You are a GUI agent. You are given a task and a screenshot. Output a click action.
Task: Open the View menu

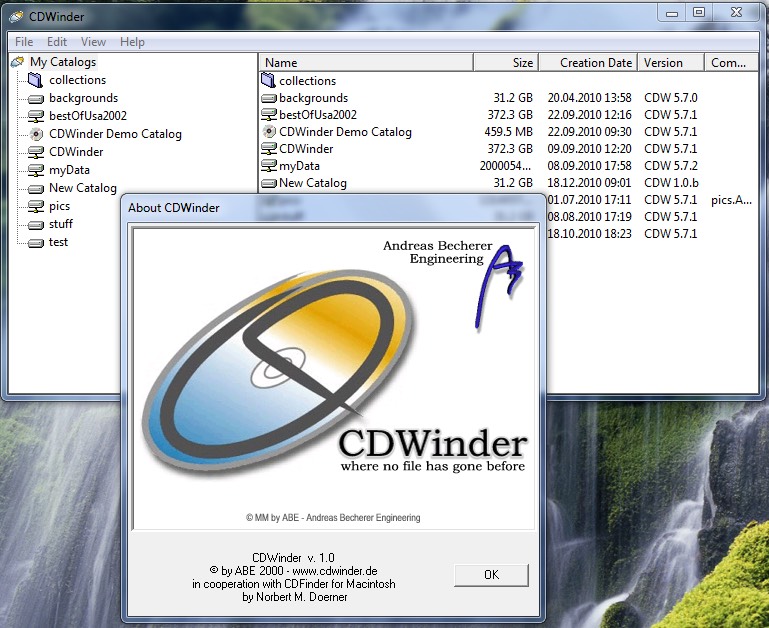coord(93,42)
